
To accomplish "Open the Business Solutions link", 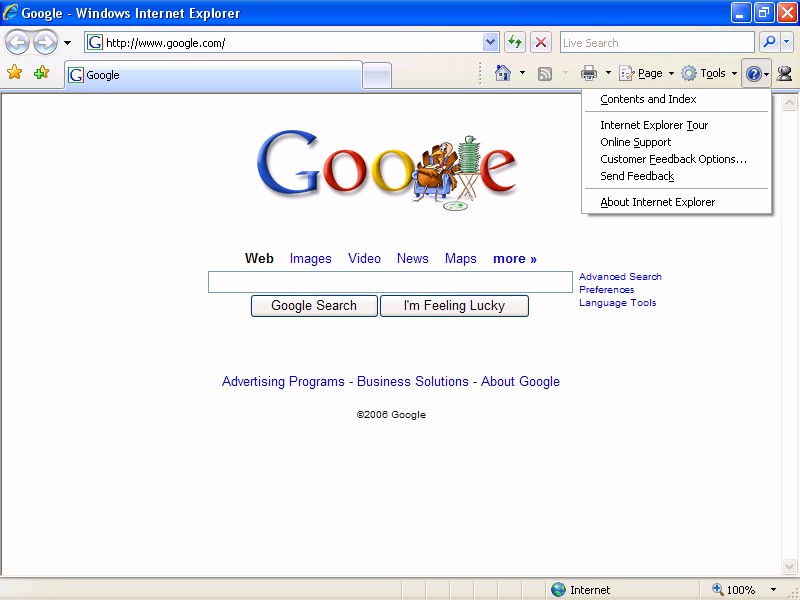I will tap(413, 382).
